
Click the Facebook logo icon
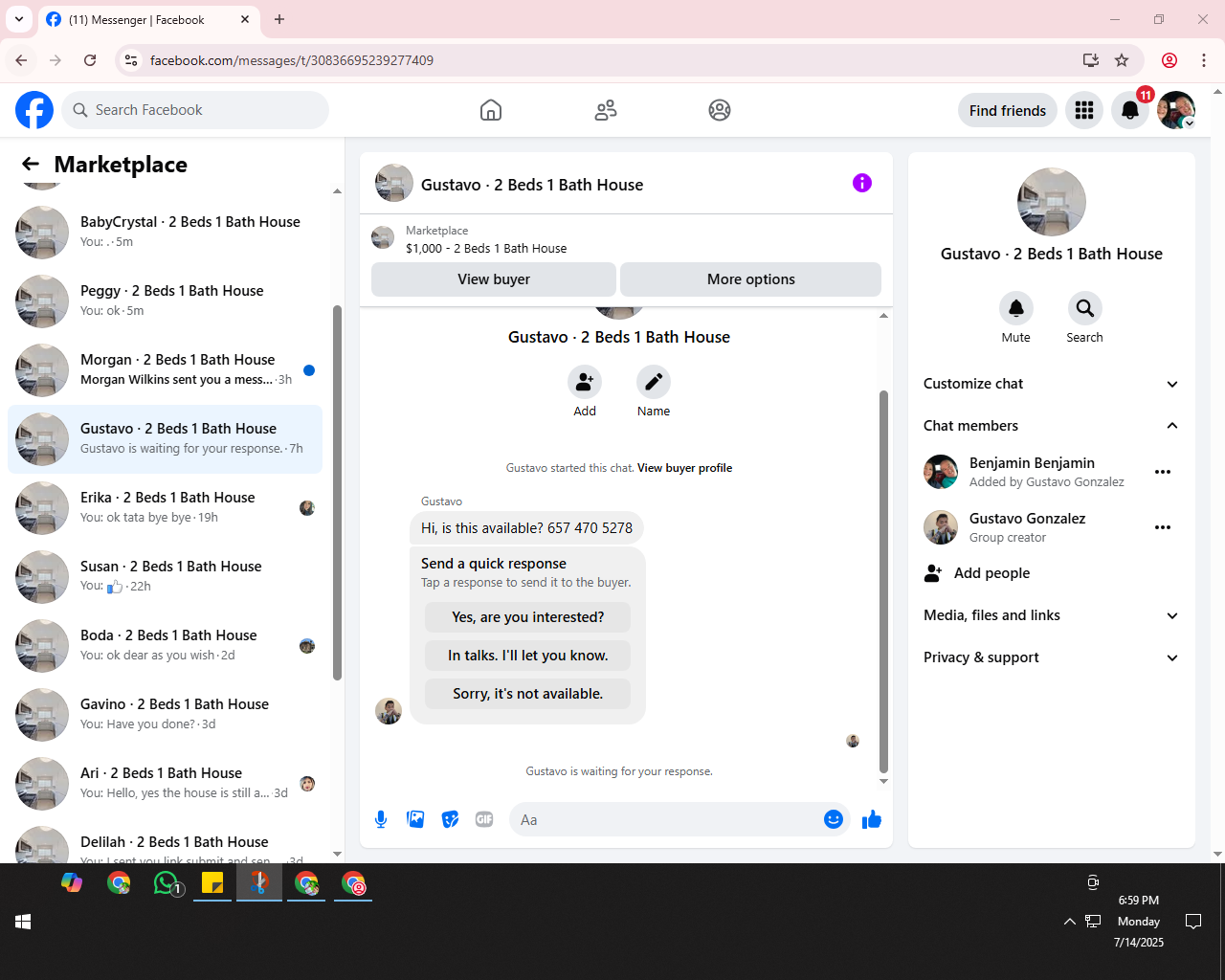34,110
